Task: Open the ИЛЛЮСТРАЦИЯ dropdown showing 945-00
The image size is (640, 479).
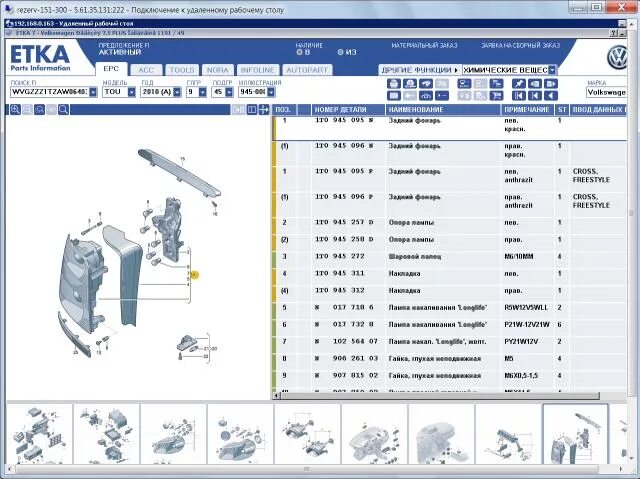Action: pyautogui.click(x=271, y=92)
